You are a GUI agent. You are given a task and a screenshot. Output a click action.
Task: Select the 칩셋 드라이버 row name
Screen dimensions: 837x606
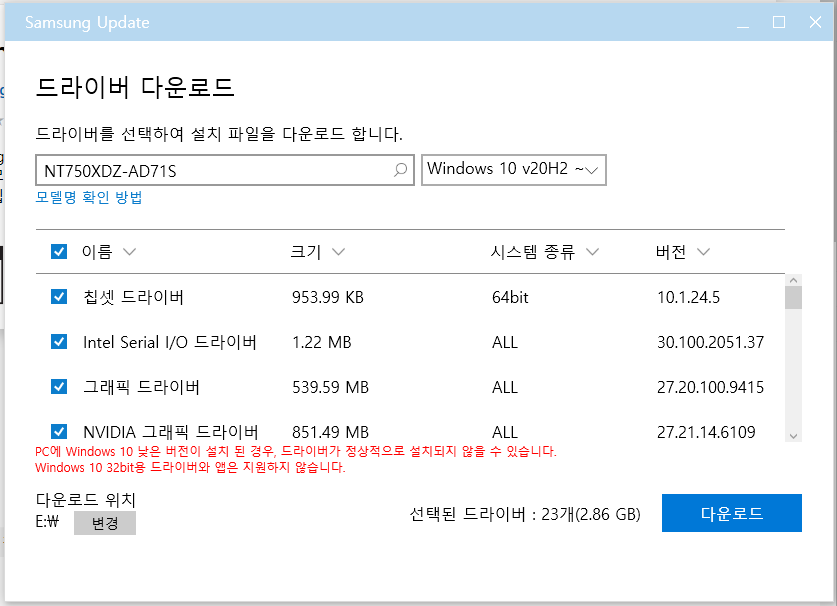coord(133,297)
